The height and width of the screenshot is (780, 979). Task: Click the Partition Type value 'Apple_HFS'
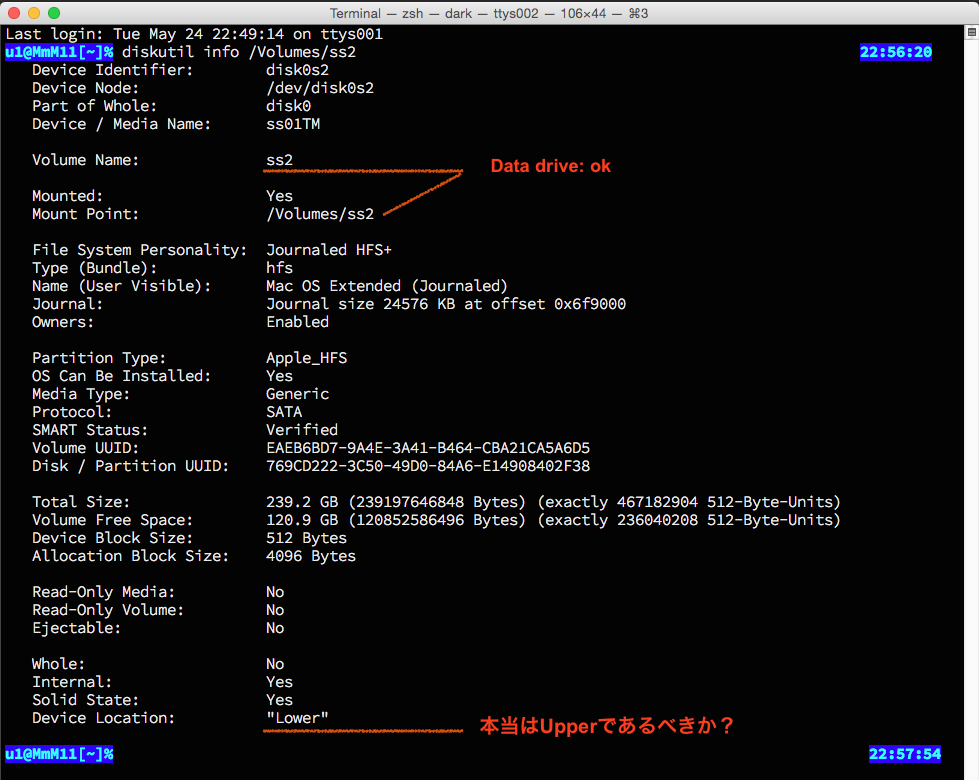point(307,358)
